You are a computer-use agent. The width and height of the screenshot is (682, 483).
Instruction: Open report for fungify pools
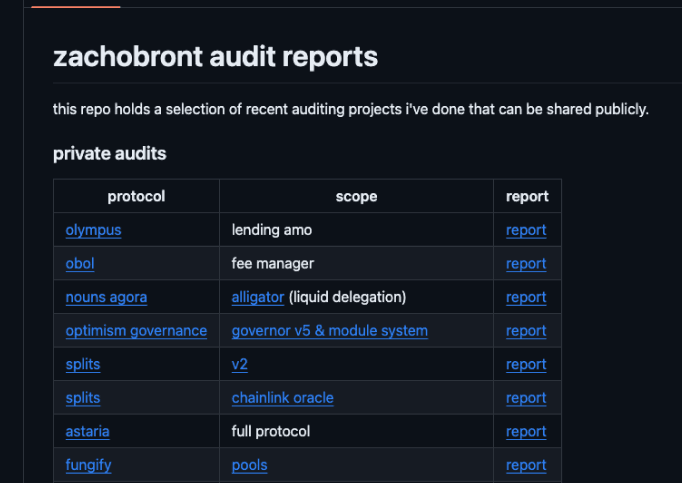tap(526, 465)
